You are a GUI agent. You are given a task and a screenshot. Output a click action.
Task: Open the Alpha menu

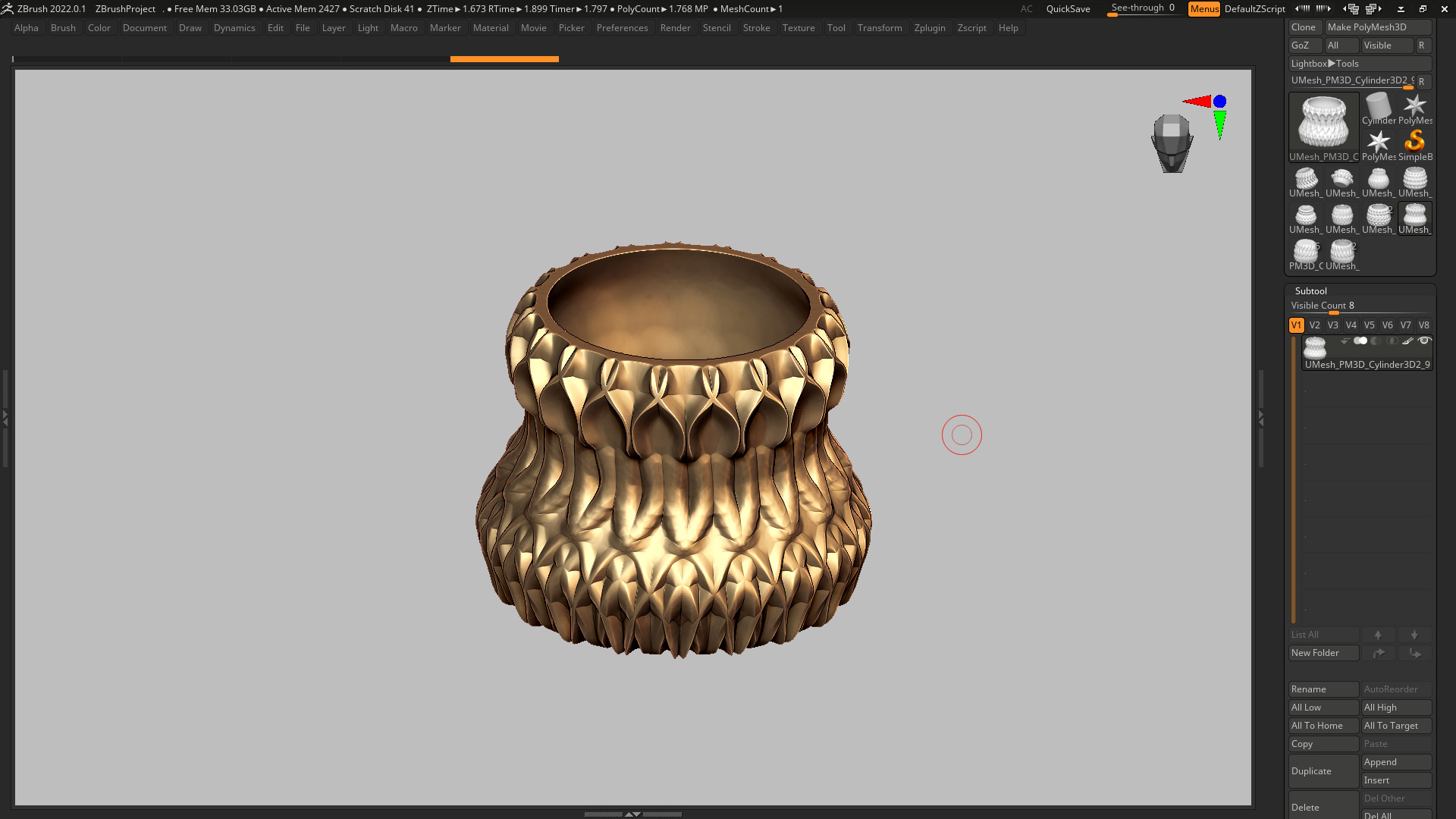(x=27, y=28)
